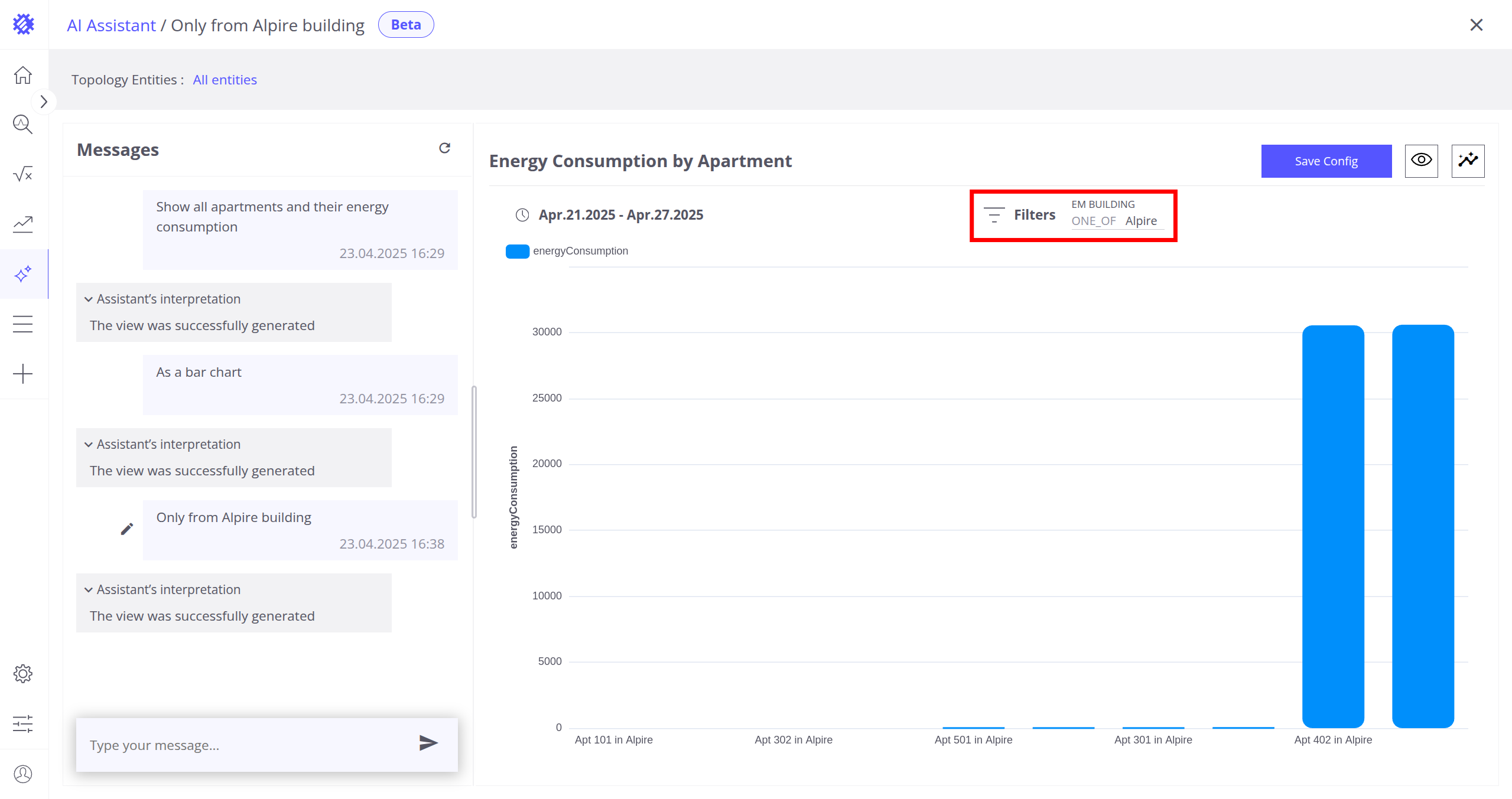The height and width of the screenshot is (799, 1512).
Task: Select the AI Assistant sparkle icon
Action: point(23,274)
